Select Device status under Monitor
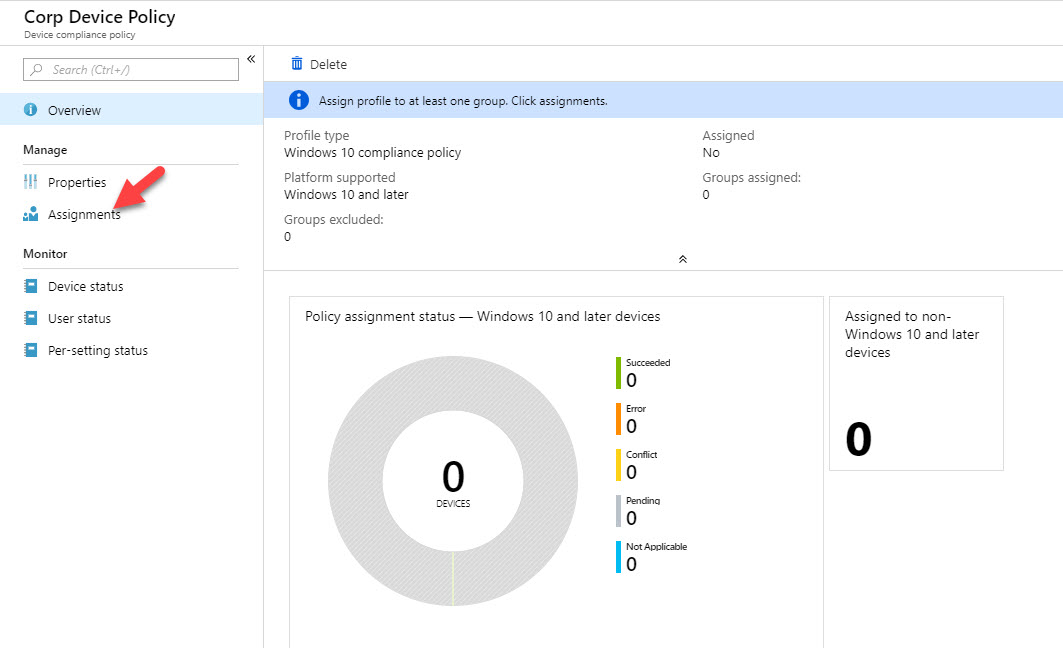This screenshot has height=648, width=1063. 85,286
